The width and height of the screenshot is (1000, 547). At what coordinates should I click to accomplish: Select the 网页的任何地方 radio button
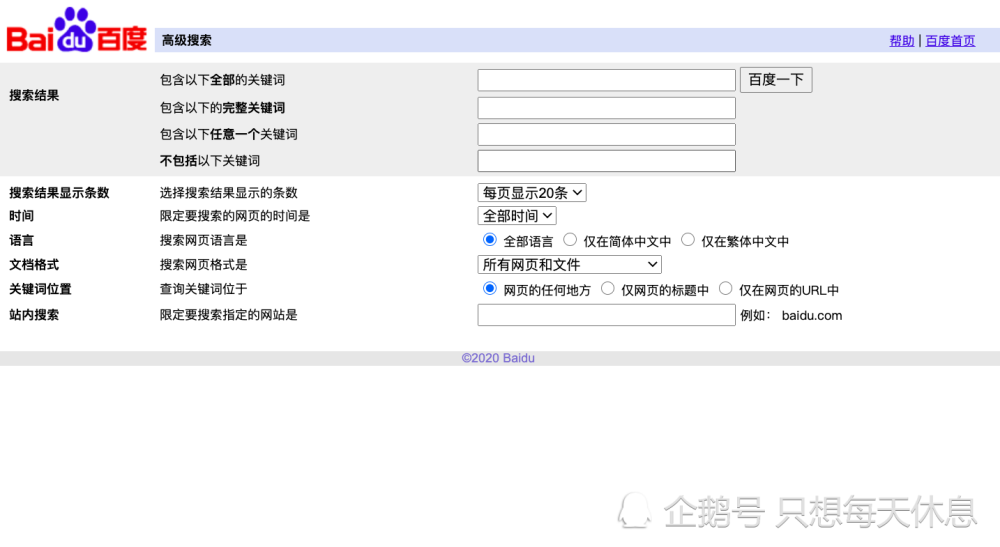pyautogui.click(x=490, y=289)
